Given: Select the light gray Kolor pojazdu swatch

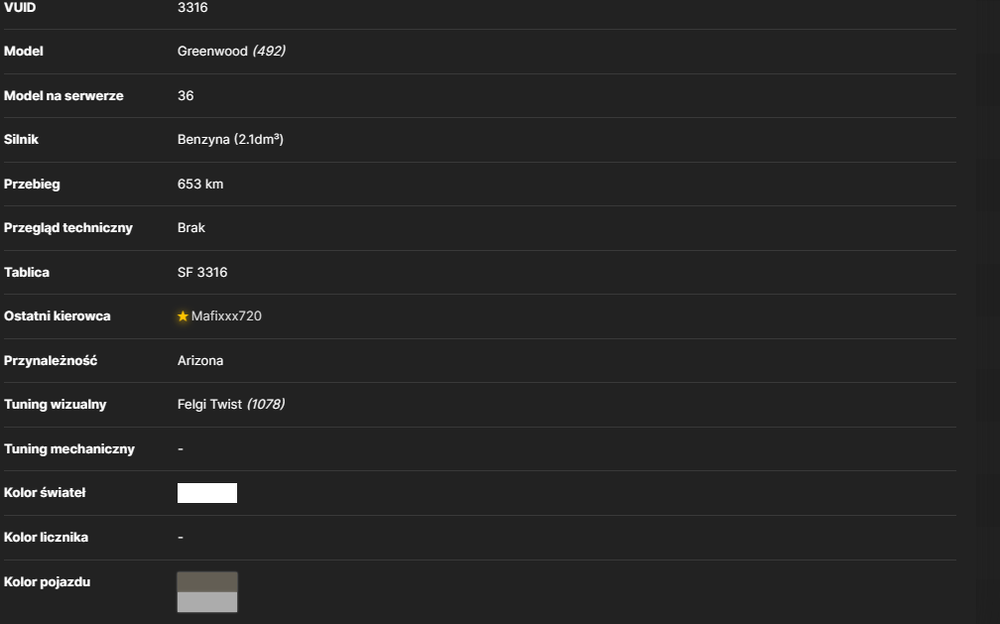Looking at the screenshot, I should coord(207,602).
